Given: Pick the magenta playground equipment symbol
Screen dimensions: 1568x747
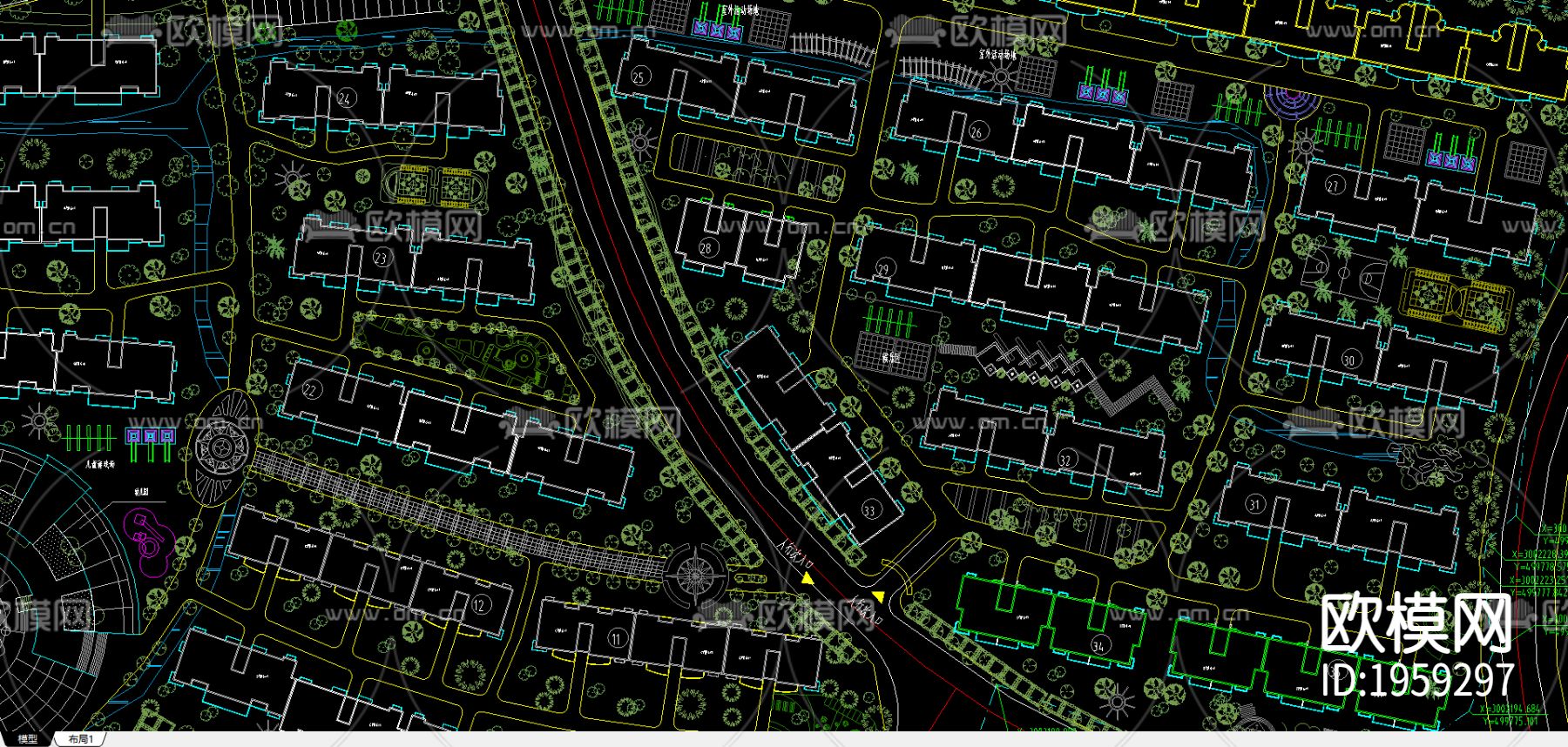Looking at the screenshot, I should click(x=145, y=534).
